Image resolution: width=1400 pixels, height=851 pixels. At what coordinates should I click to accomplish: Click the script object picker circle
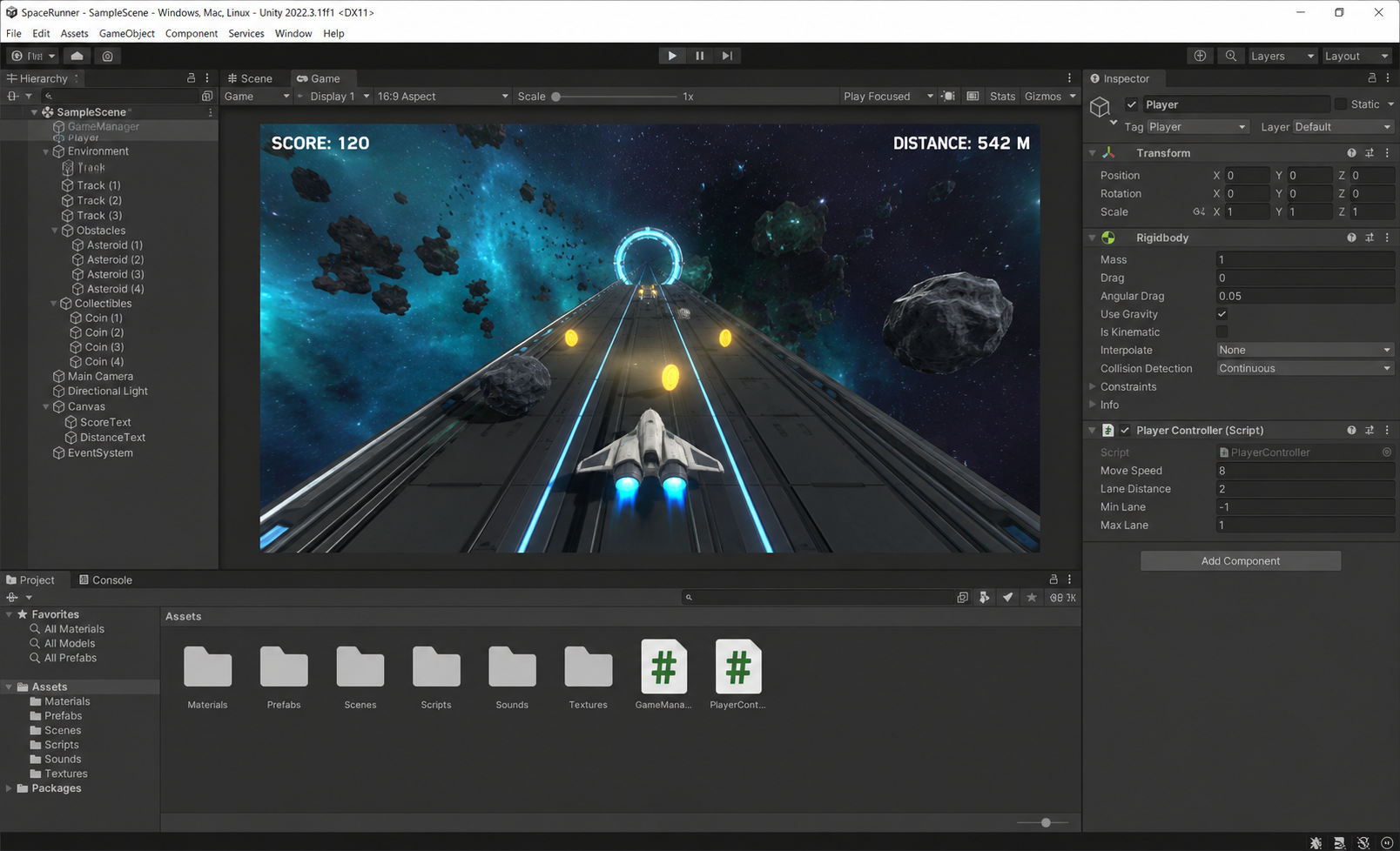[x=1387, y=452]
